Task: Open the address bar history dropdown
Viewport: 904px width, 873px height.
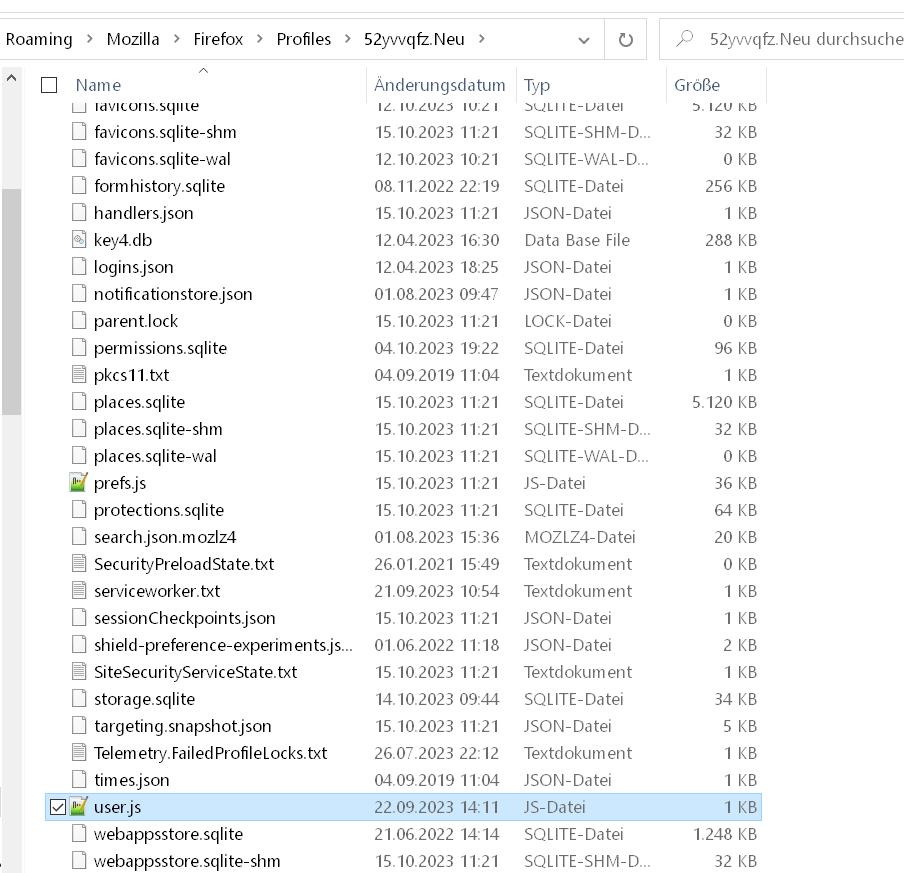Action: (584, 40)
